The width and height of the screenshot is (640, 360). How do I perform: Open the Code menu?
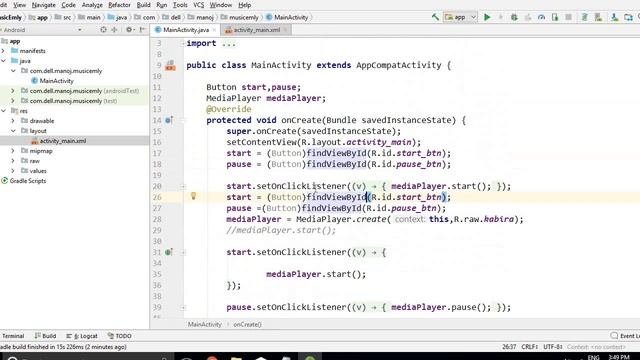[68, 5]
